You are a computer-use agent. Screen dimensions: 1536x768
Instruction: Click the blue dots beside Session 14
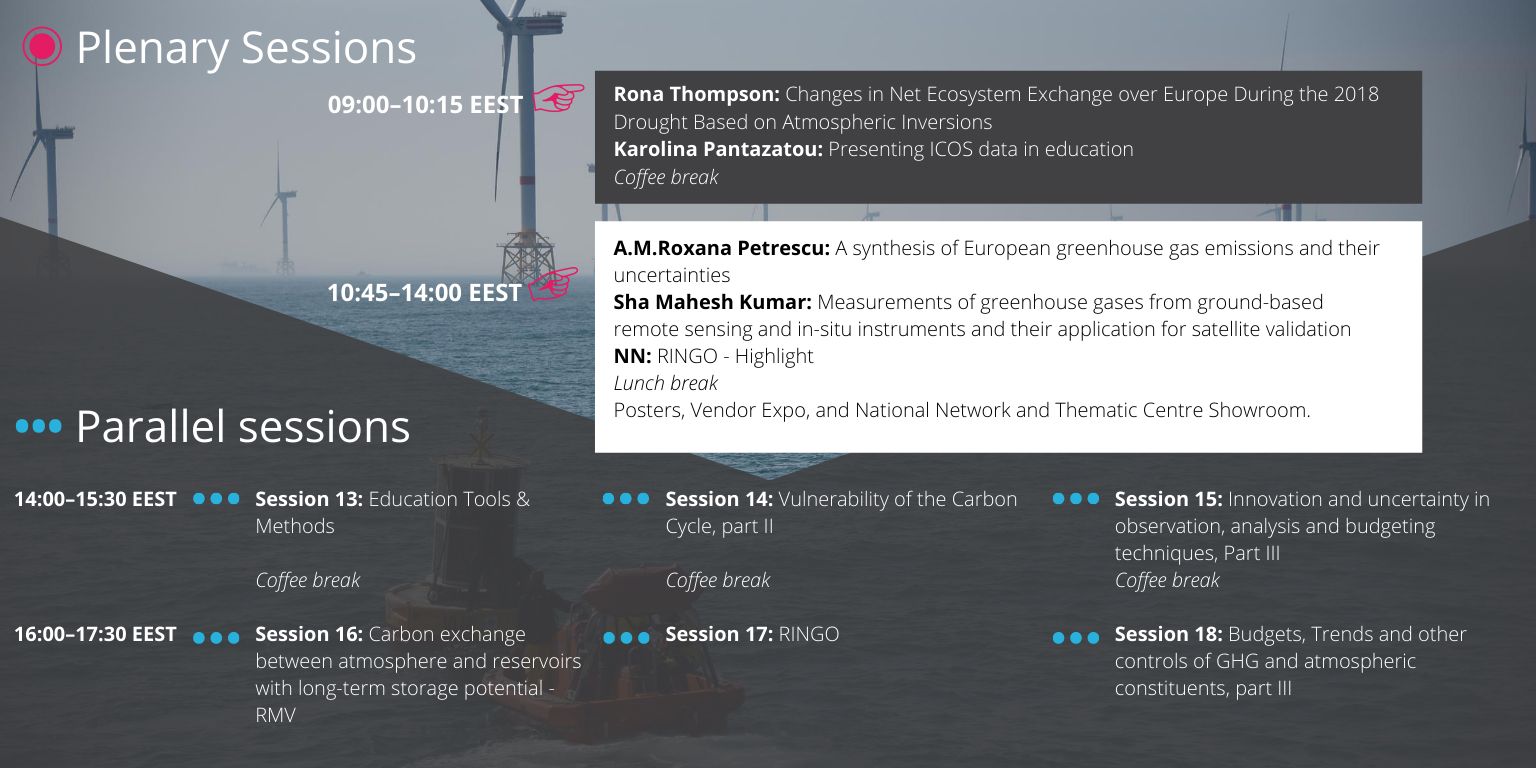tap(626, 498)
